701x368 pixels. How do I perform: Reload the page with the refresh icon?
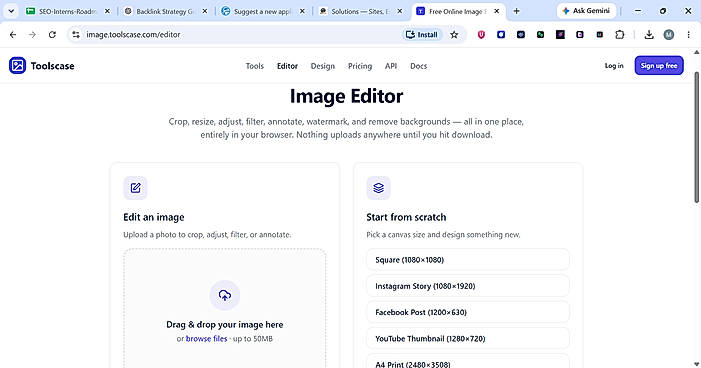[52, 34]
